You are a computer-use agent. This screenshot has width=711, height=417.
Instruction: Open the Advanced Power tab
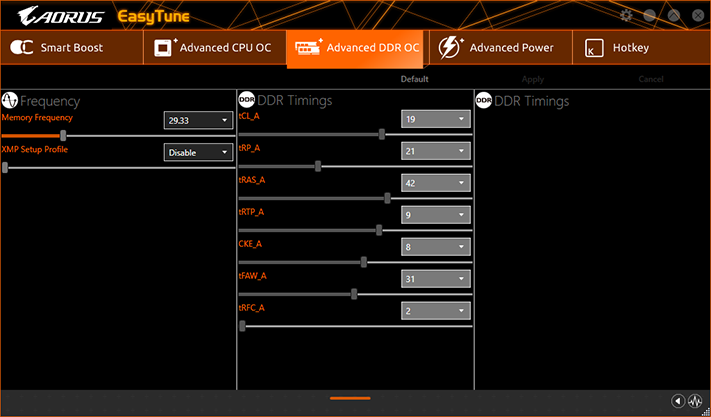coord(501,48)
